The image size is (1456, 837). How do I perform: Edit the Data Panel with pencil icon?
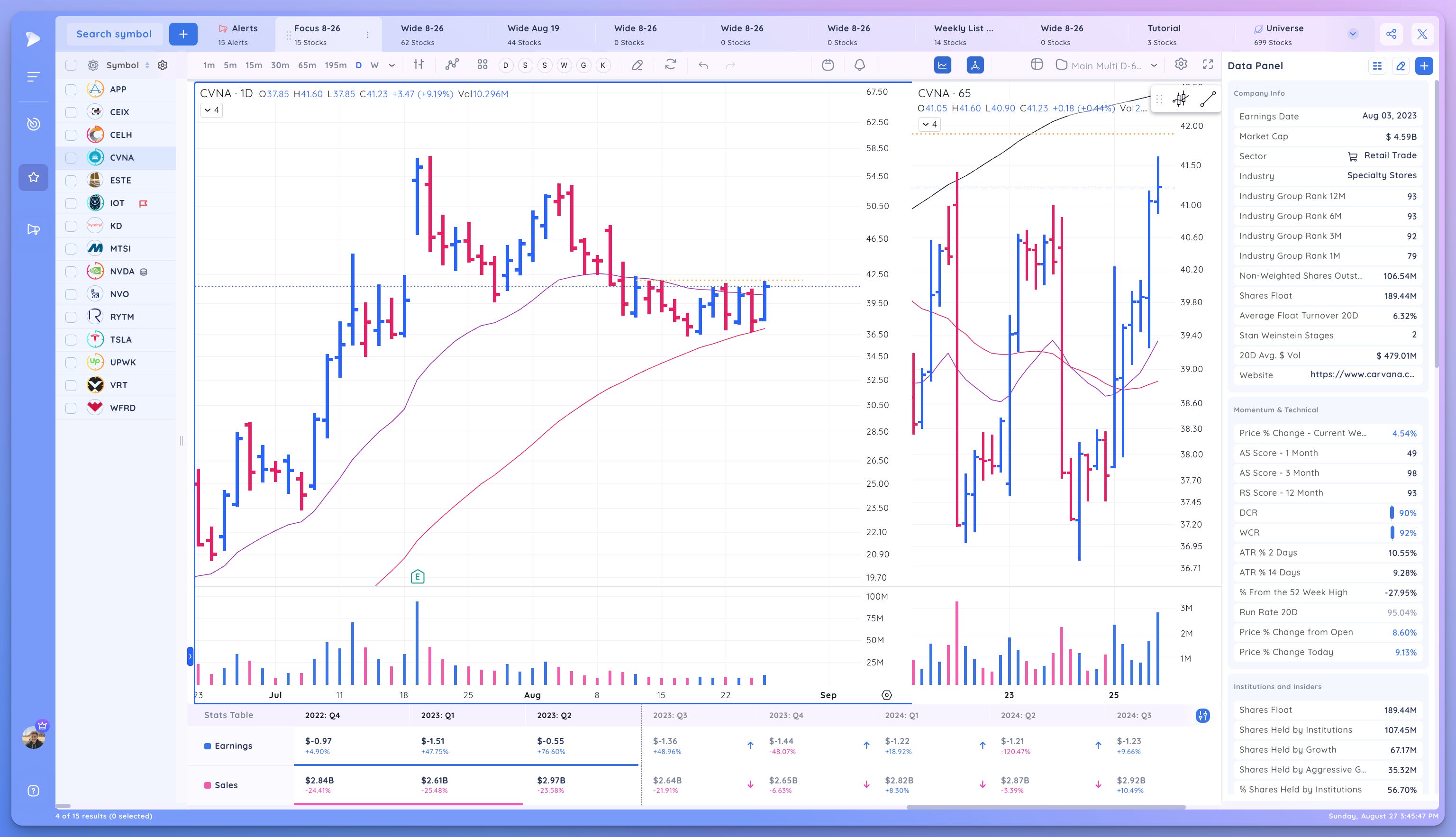tap(1401, 65)
